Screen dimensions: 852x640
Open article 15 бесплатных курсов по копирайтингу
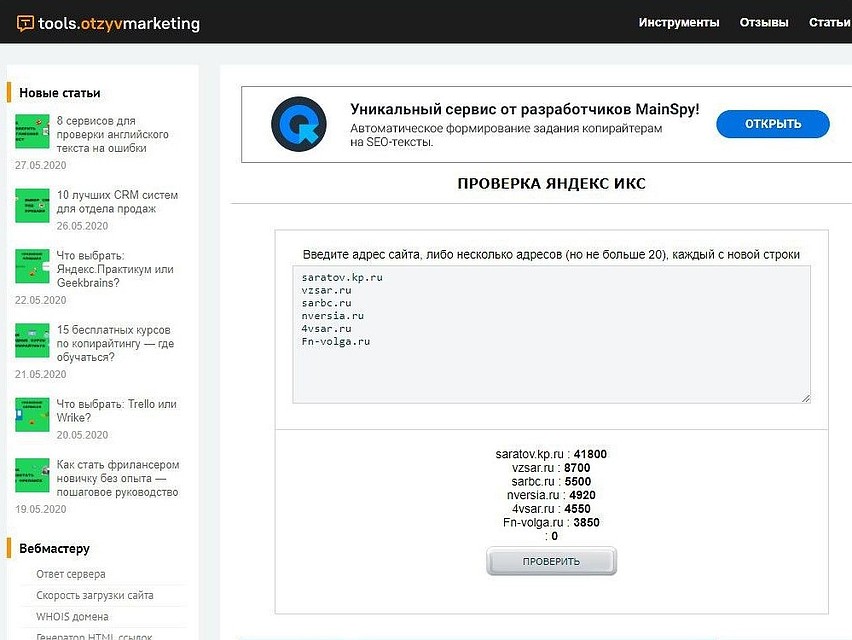point(115,343)
